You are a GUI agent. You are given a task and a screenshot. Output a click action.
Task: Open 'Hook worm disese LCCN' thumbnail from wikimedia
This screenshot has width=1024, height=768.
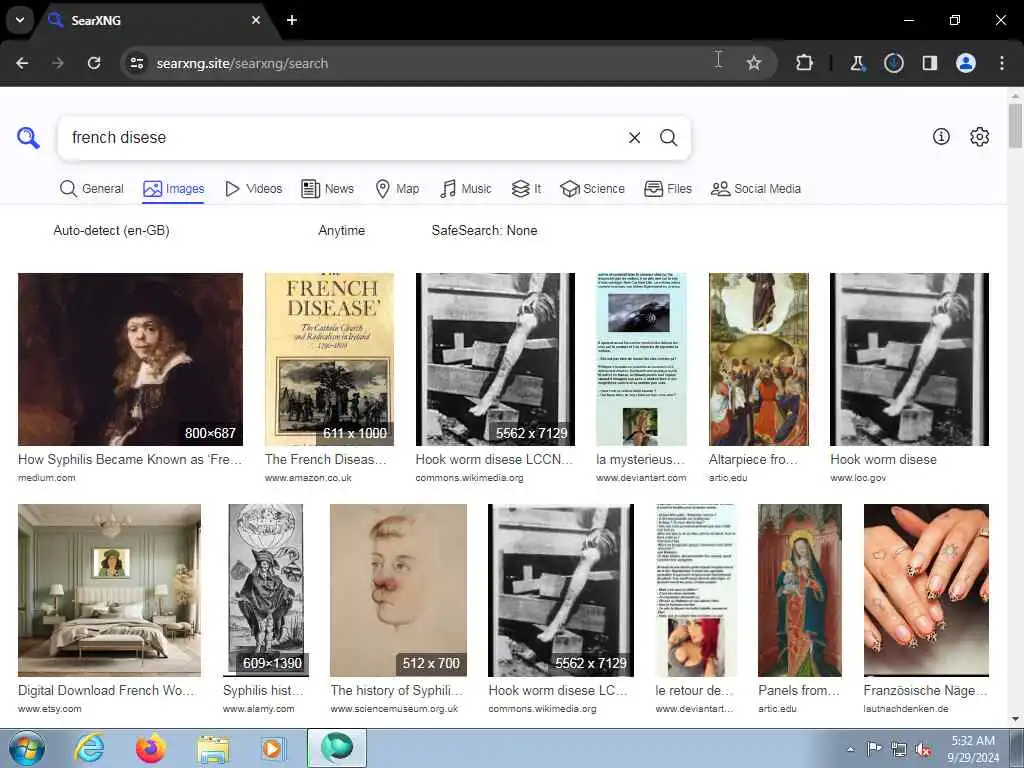click(x=495, y=359)
